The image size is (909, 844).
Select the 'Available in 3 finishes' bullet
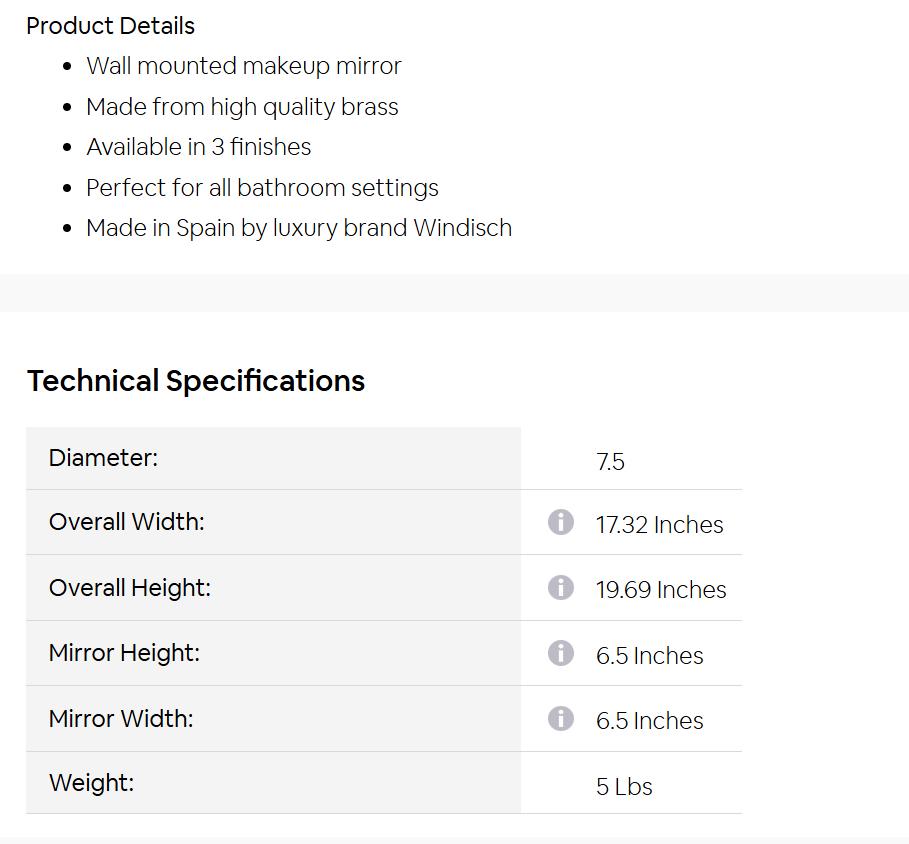pos(198,147)
